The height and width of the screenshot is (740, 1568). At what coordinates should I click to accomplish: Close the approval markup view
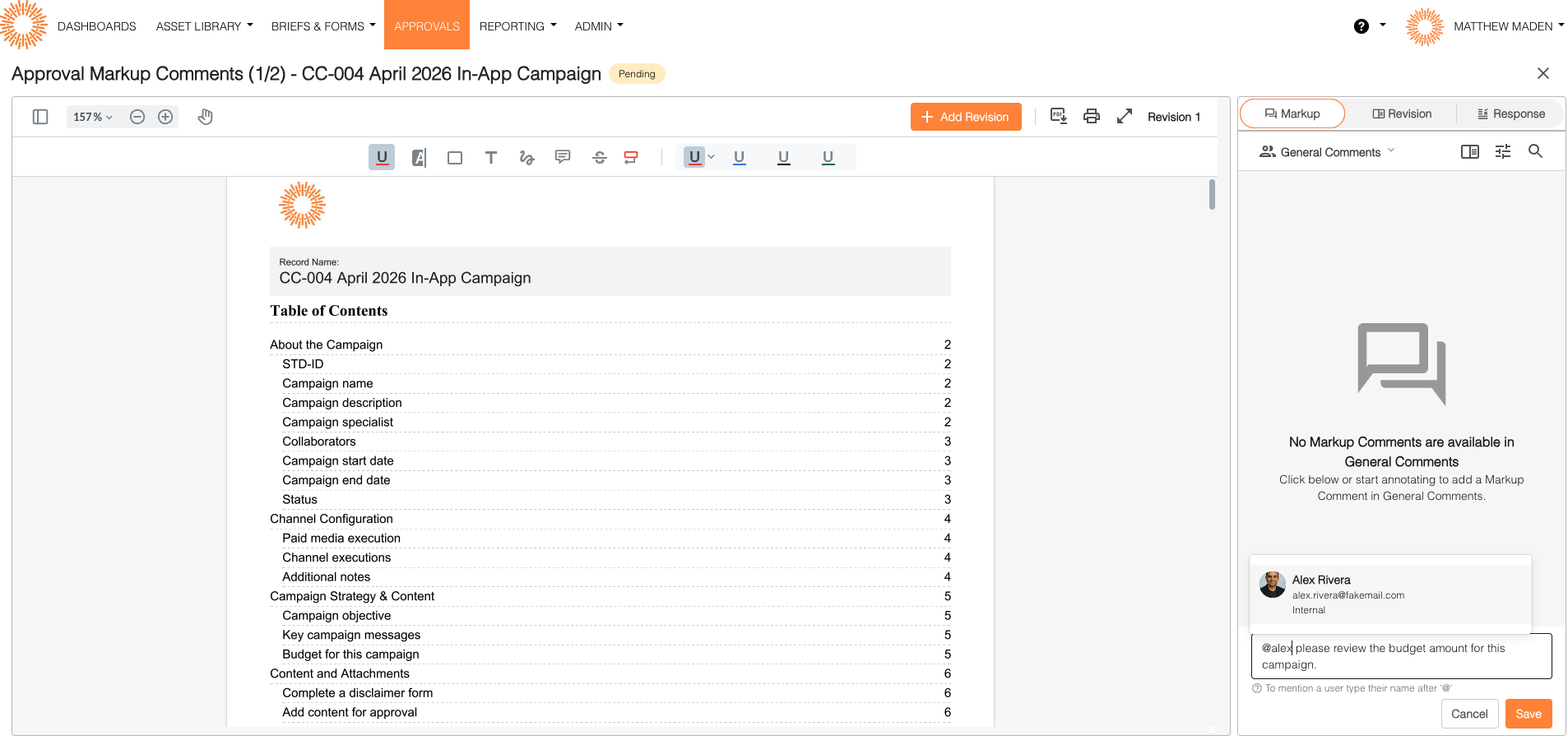click(x=1543, y=73)
